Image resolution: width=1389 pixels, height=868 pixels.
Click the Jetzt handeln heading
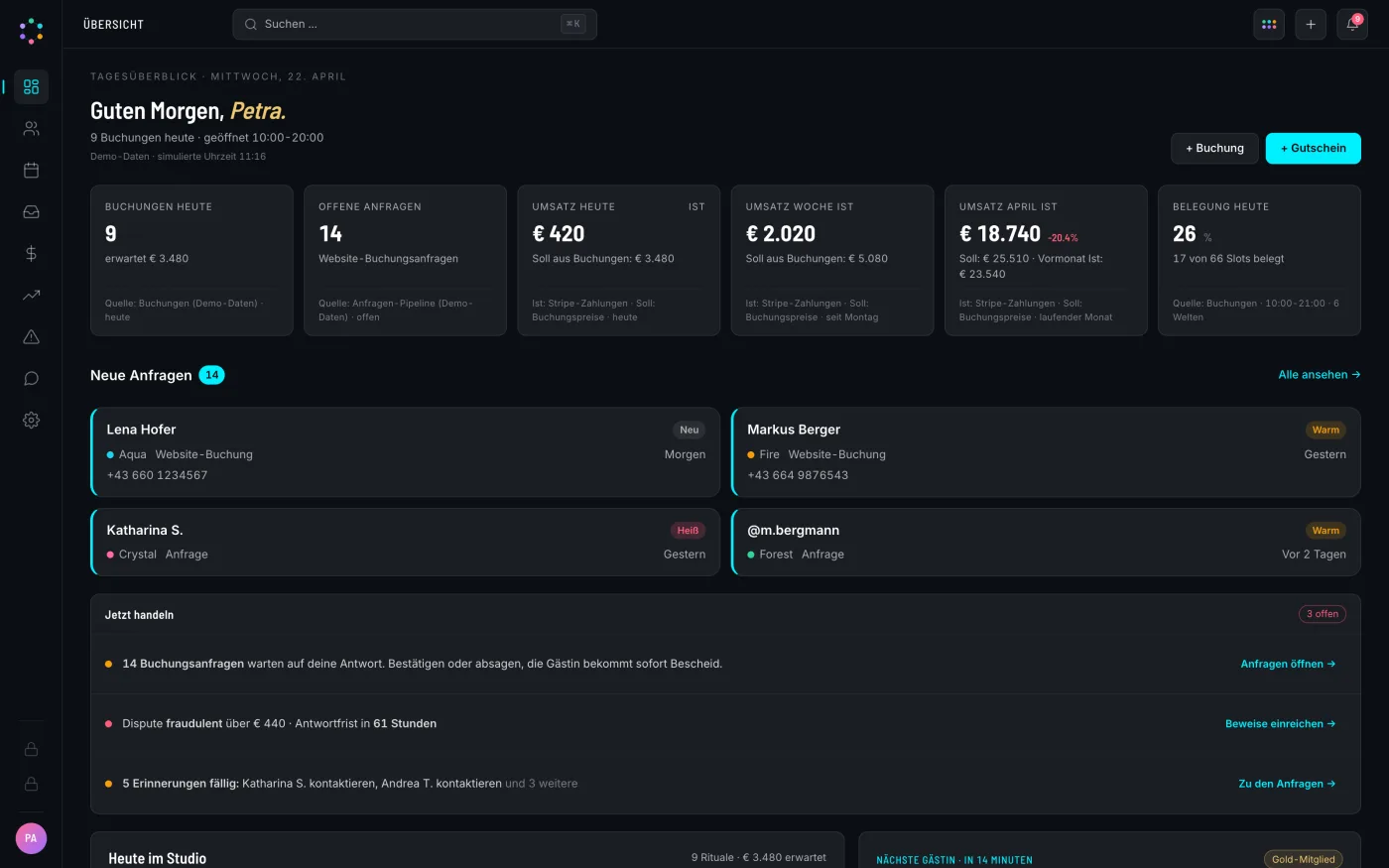coord(140,615)
